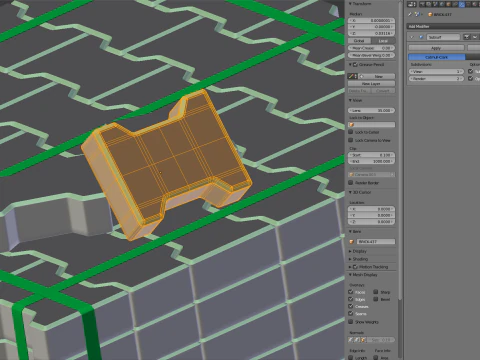Uncheck the Creases overlay checkbox

pyautogui.click(x=350, y=306)
